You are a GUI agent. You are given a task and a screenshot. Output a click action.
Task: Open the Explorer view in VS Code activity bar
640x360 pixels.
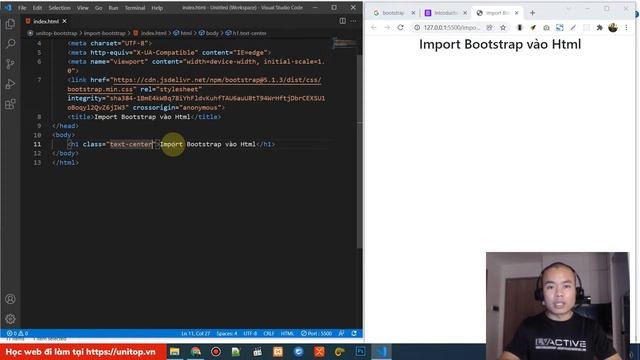[x=10, y=24]
